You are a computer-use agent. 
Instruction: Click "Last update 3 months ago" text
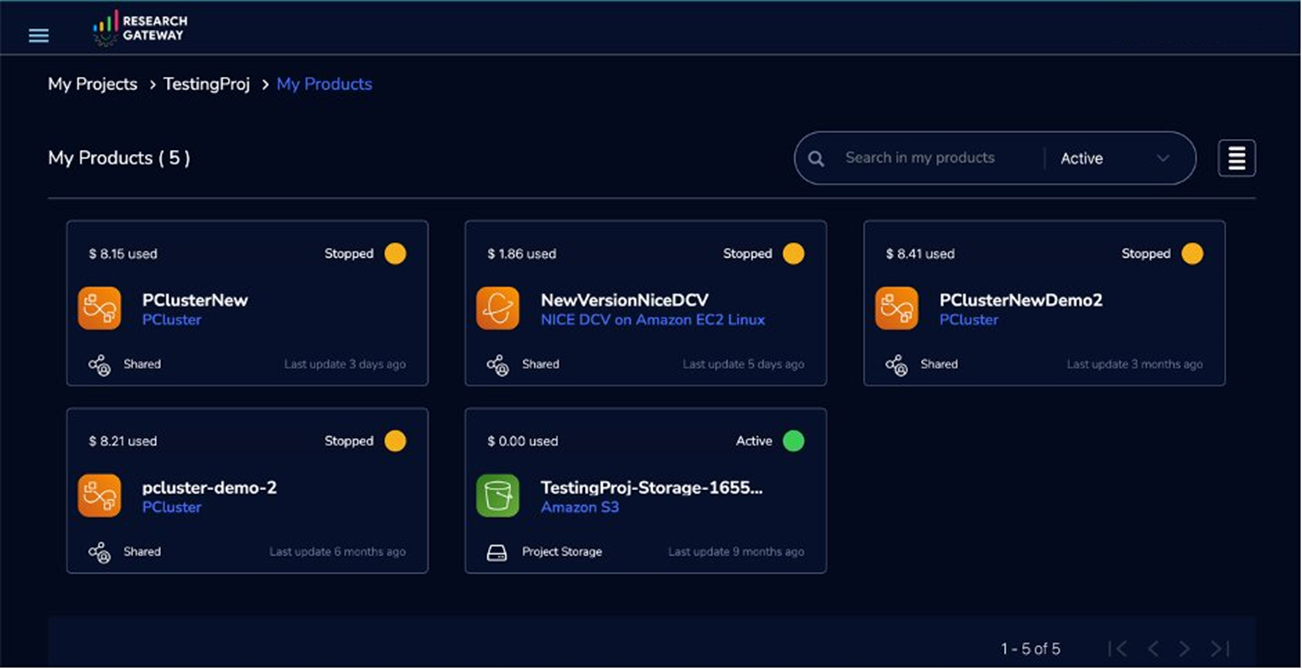click(1135, 365)
